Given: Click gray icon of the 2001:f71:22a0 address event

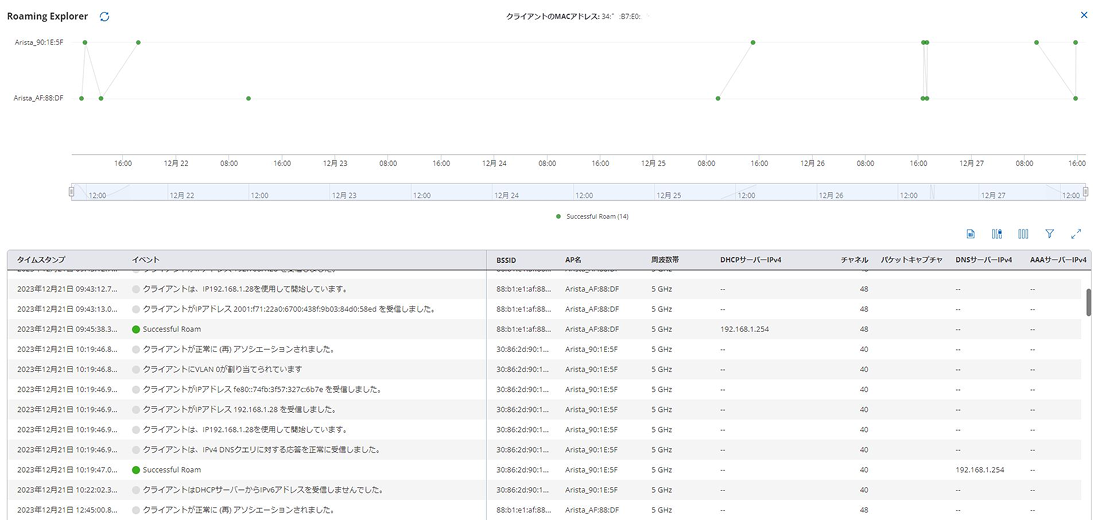Looking at the screenshot, I should (x=136, y=308).
